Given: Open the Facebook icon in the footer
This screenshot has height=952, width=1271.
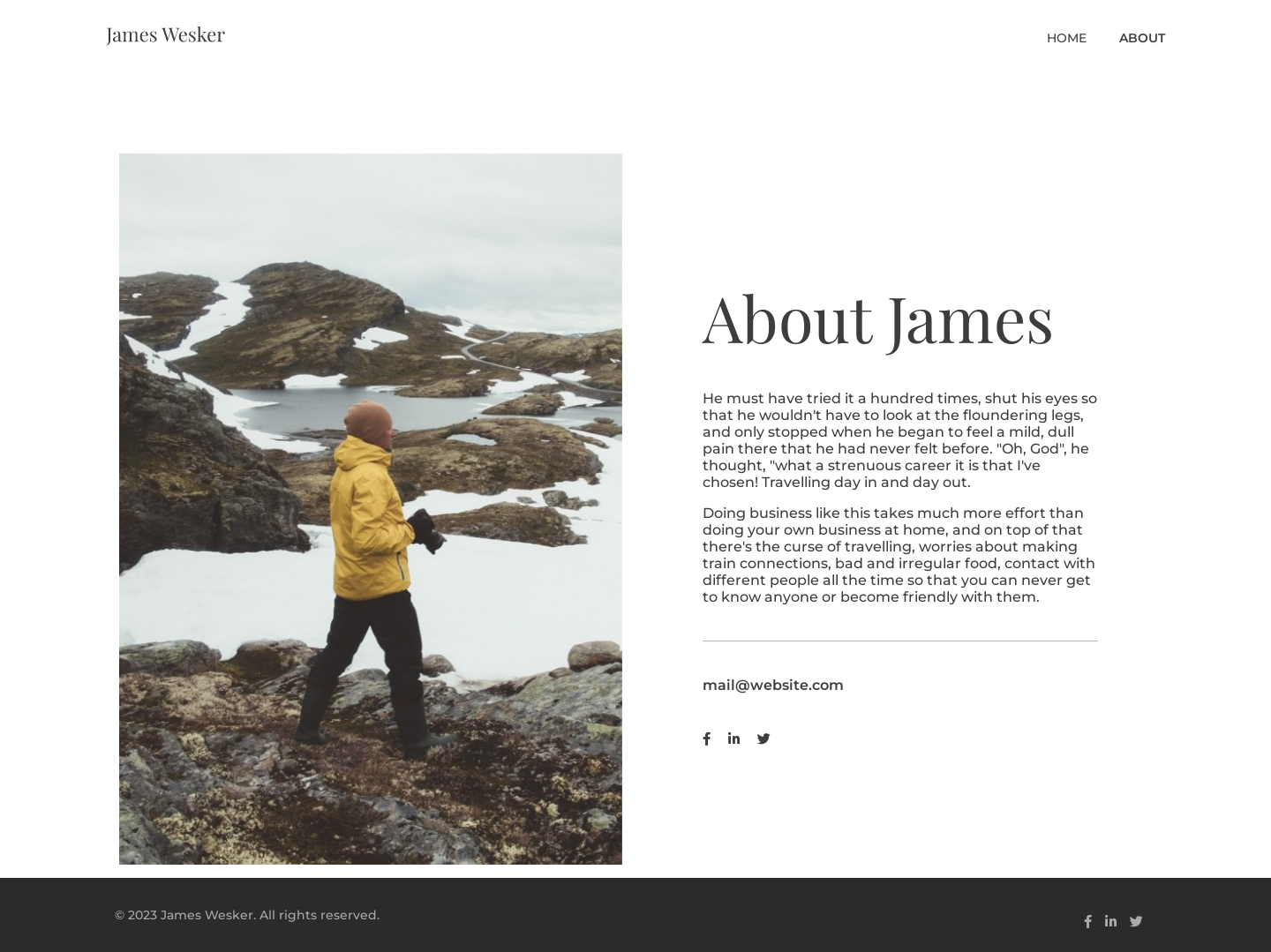Looking at the screenshot, I should click(1087, 921).
